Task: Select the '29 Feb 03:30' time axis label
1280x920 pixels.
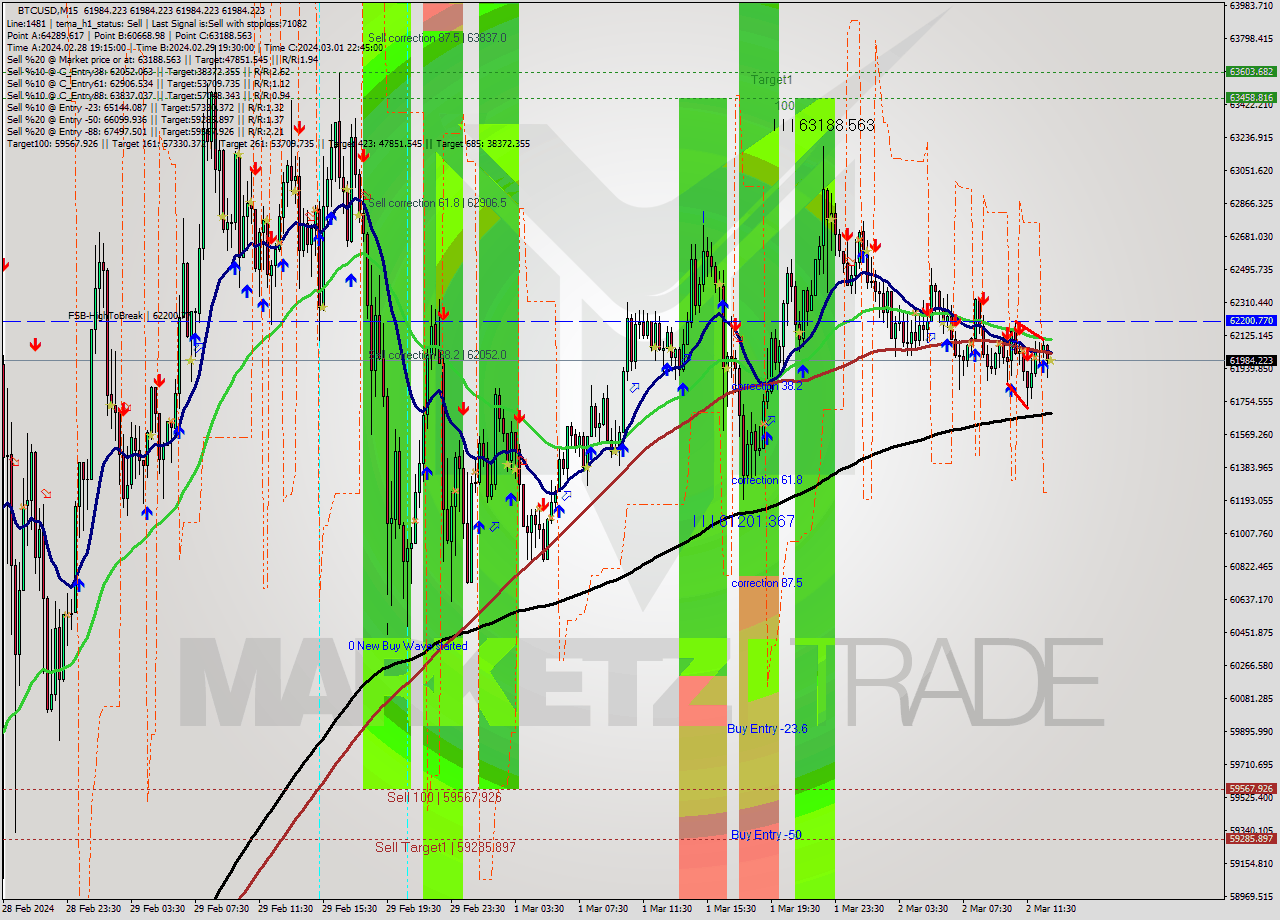Action: [157, 909]
